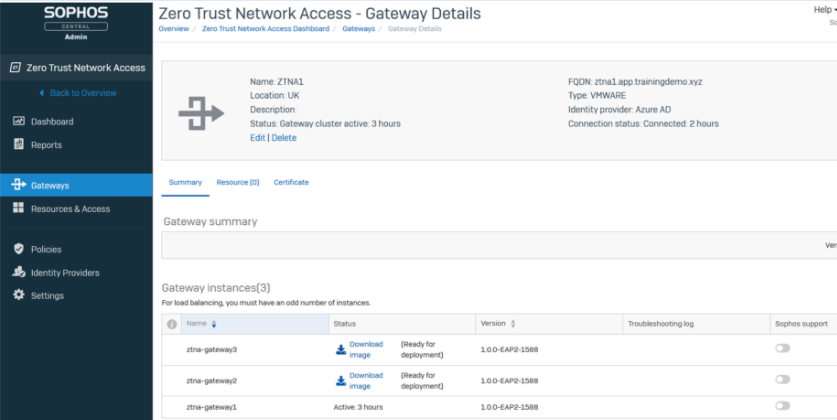837x420 pixels.
Task: Click the 'Name: ZTNA1' text
Action: tap(277, 82)
